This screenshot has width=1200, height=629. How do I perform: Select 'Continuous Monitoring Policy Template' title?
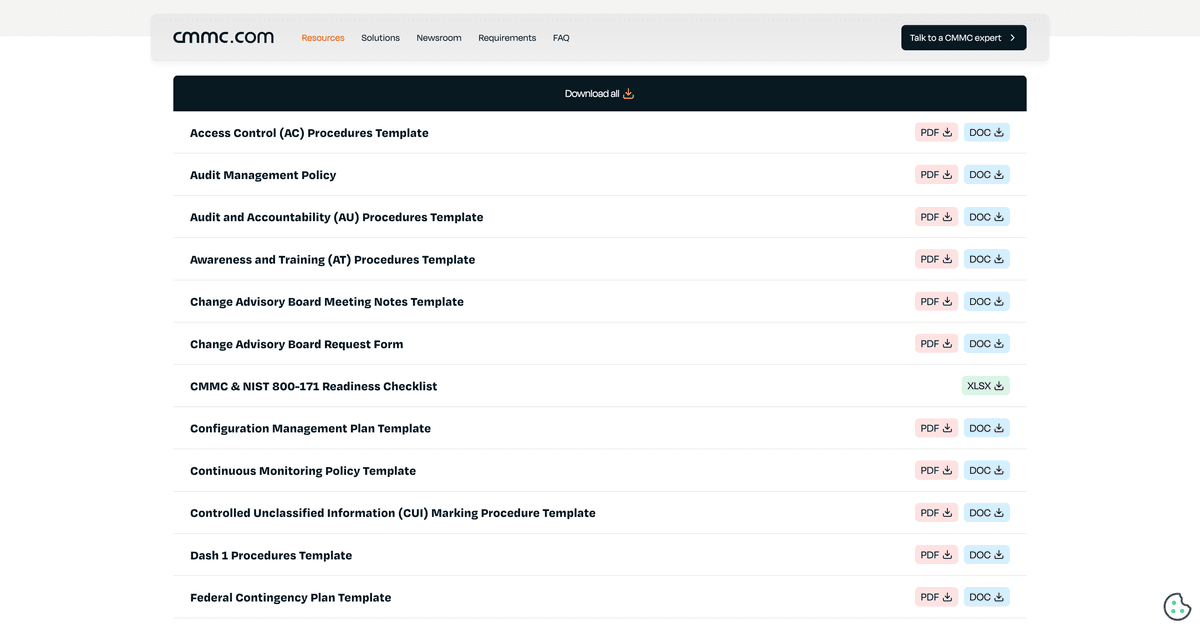click(303, 471)
